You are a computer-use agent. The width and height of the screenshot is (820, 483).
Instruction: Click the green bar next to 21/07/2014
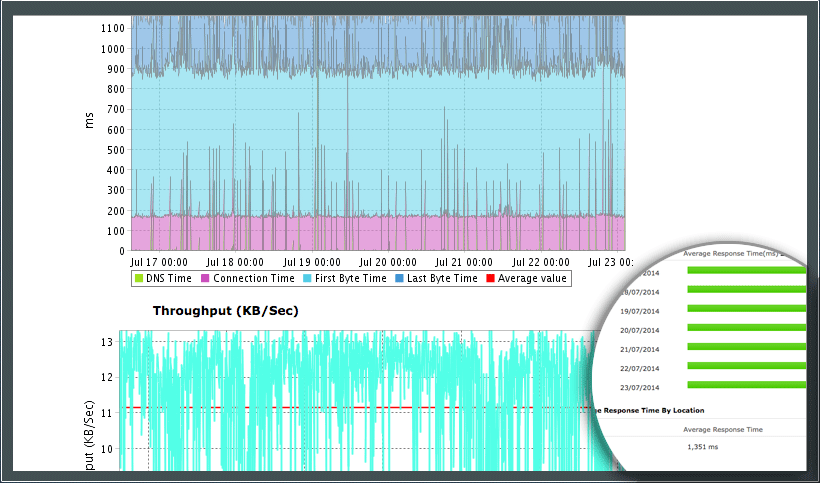(x=747, y=347)
